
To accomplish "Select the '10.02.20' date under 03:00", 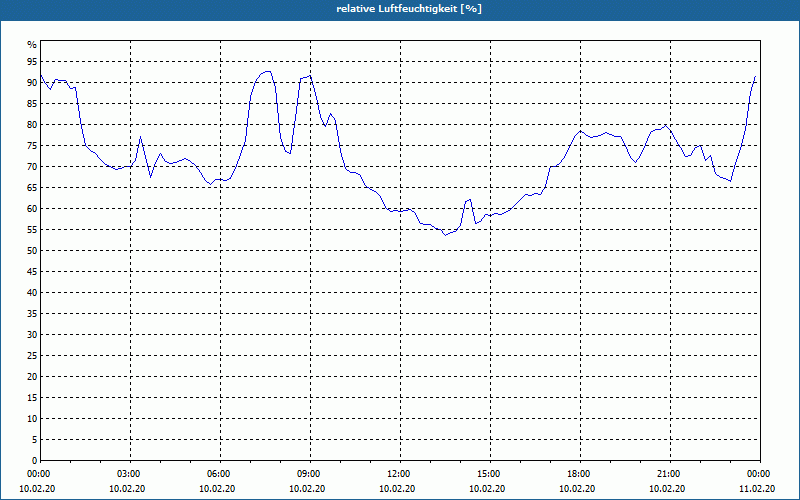I will (x=128, y=489).
